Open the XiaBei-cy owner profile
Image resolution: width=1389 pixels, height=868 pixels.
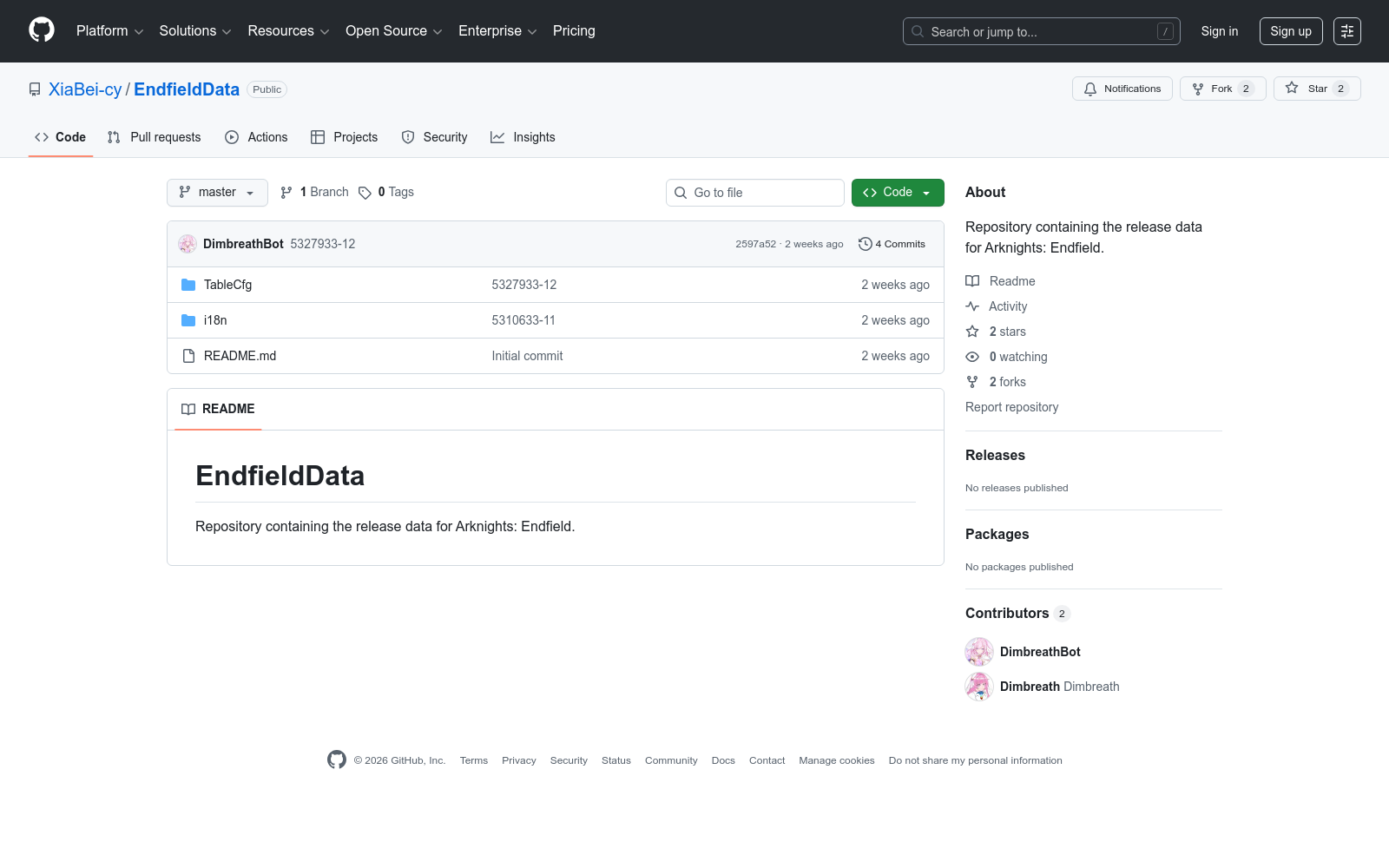click(85, 89)
